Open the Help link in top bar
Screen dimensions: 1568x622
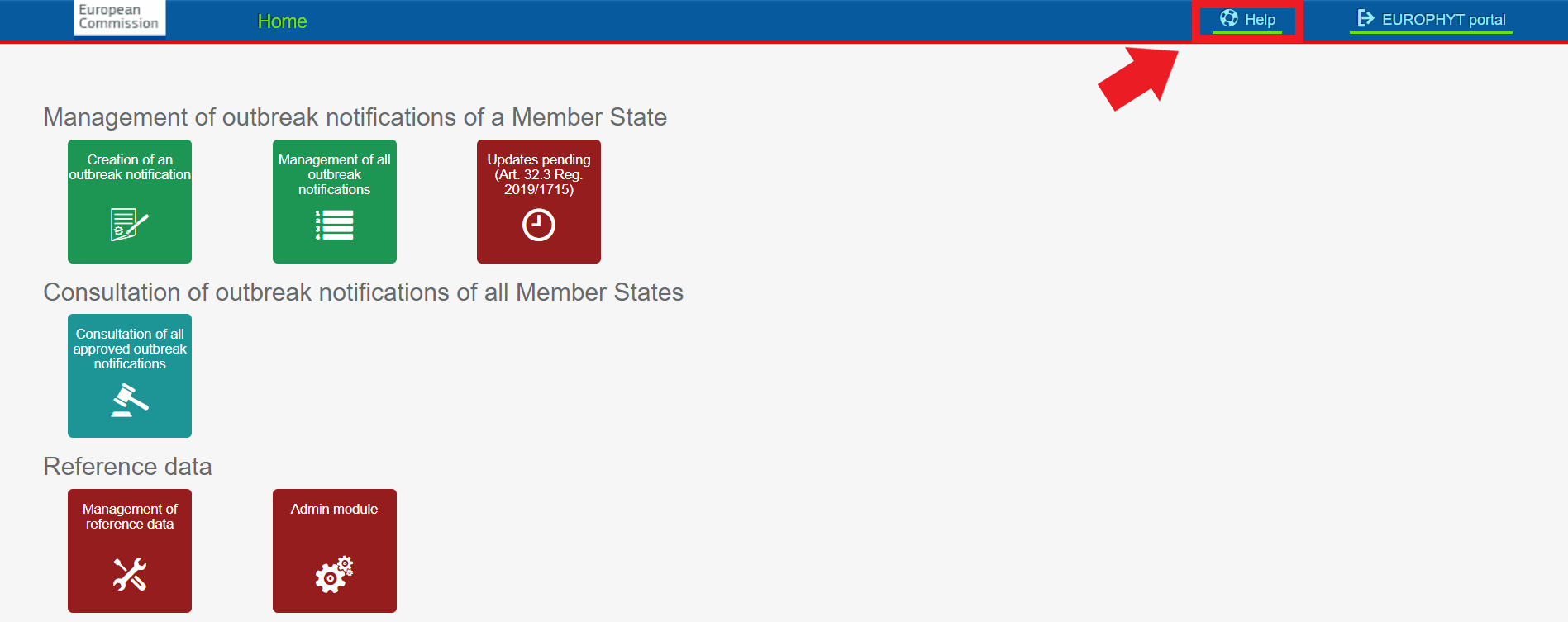point(1247,20)
